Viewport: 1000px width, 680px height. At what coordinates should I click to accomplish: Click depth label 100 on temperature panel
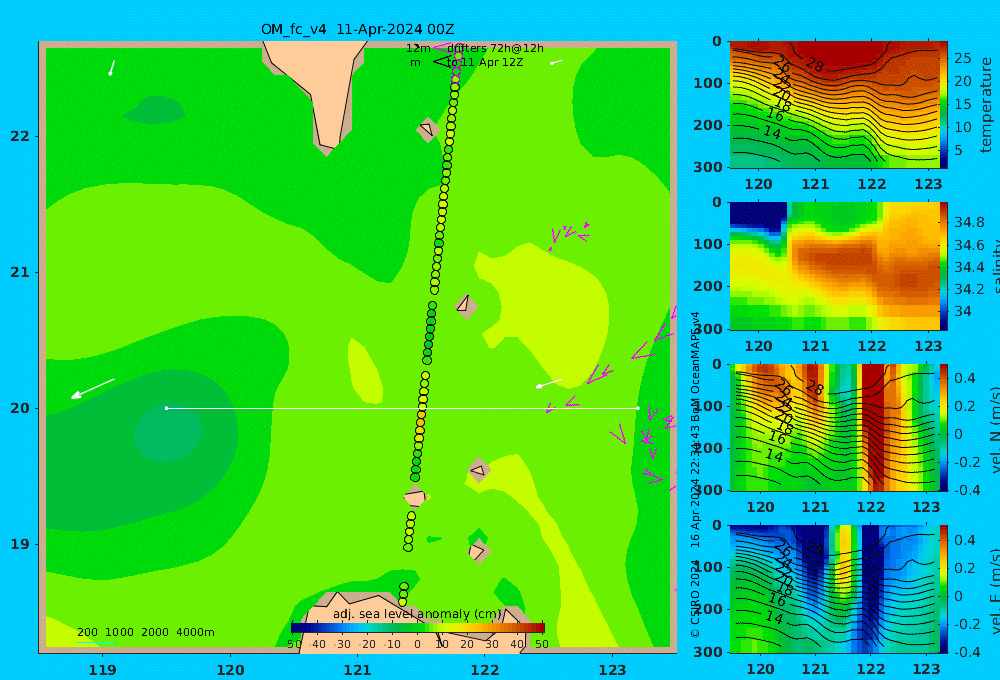[708, 83]
